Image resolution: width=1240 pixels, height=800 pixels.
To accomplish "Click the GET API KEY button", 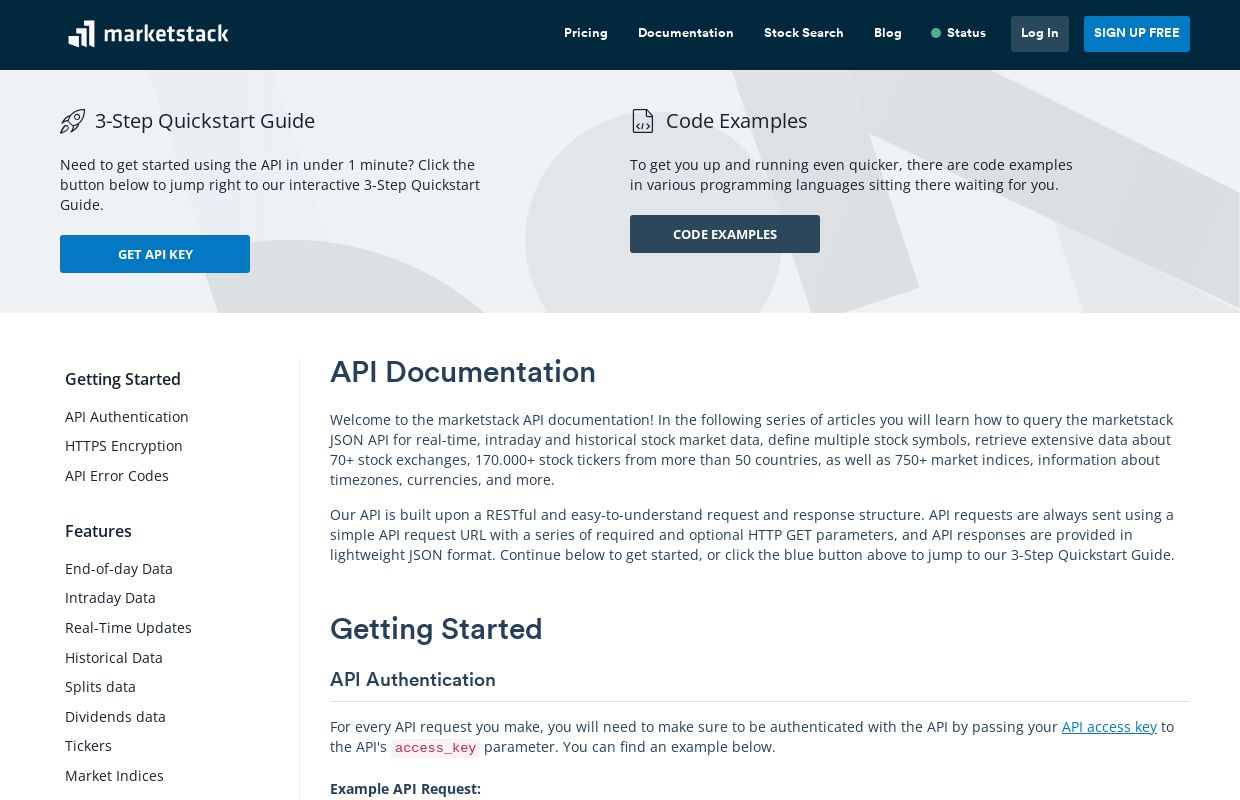I will [x=155, y=254].
